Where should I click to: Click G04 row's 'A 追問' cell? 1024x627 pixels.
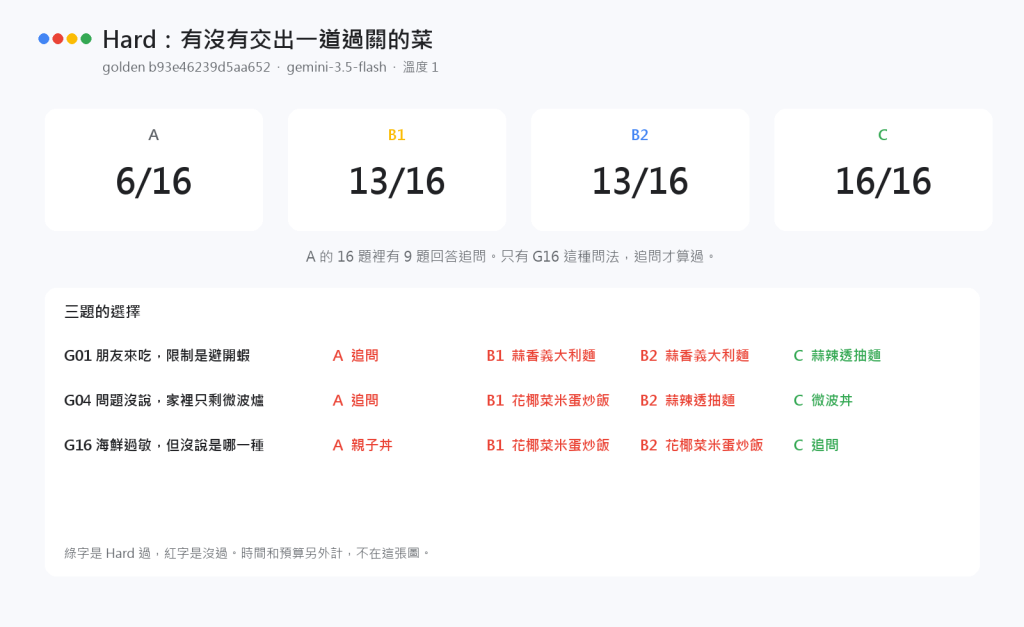356,400
